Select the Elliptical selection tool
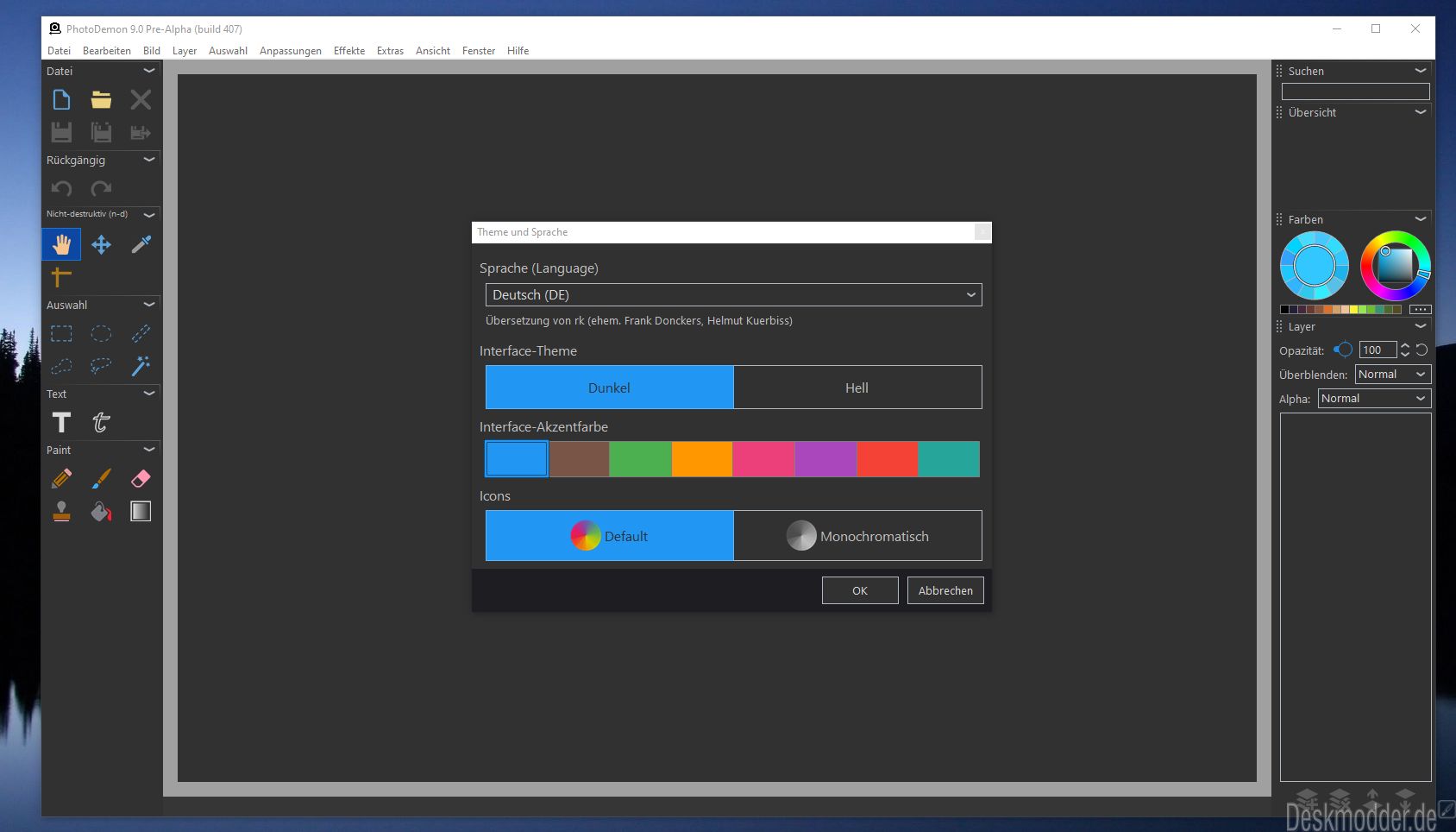The width and height of the screenshot is (1456, 832). click(x=101, y=333)
